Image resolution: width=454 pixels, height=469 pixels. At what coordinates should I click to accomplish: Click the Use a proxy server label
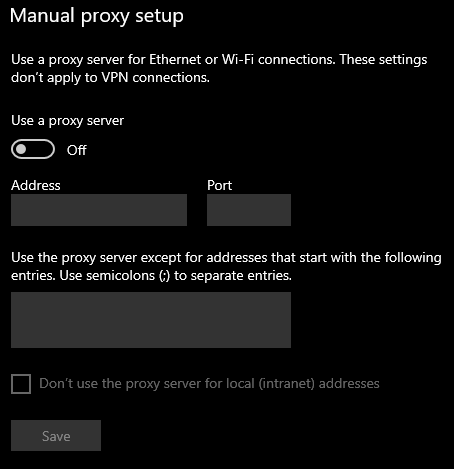click(x=67, y=121)
